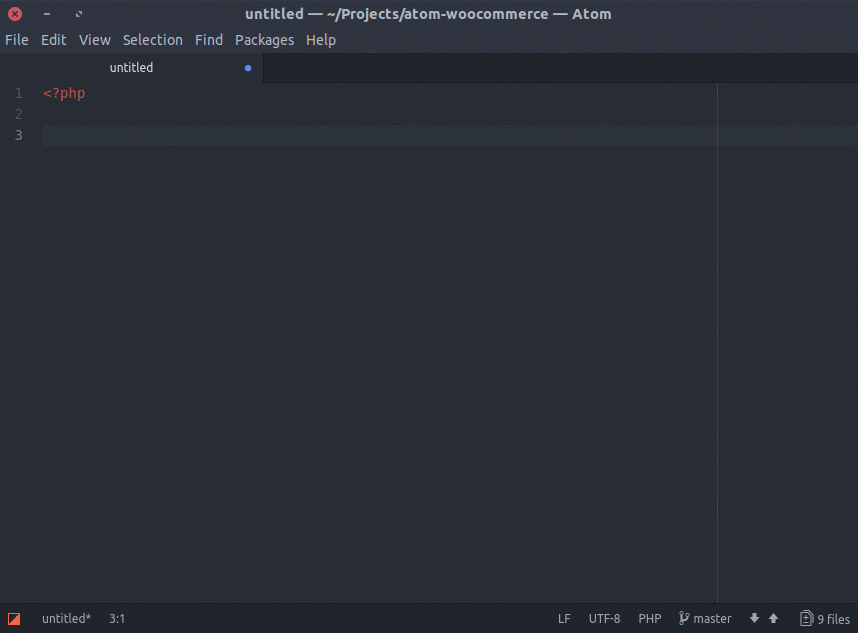
Task: Open the Selection menu
Action: pyautogui.click(x=152, y=40)
